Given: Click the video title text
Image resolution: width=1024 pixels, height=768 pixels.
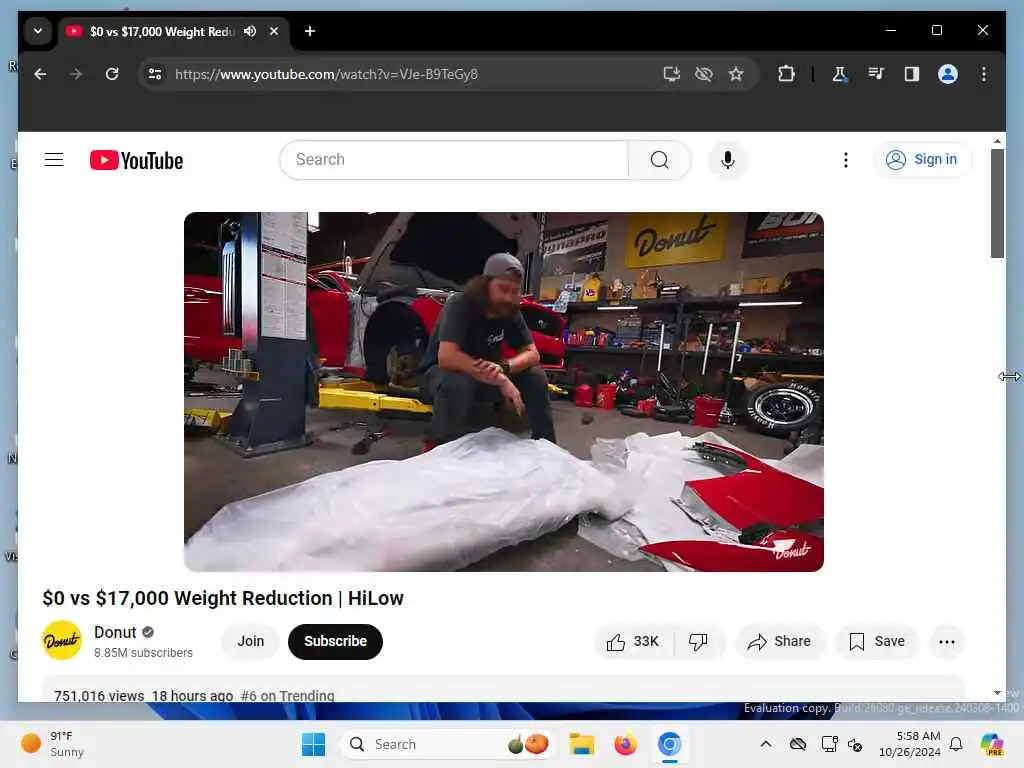Looking at the screenshot, I should tap(223, 598).
